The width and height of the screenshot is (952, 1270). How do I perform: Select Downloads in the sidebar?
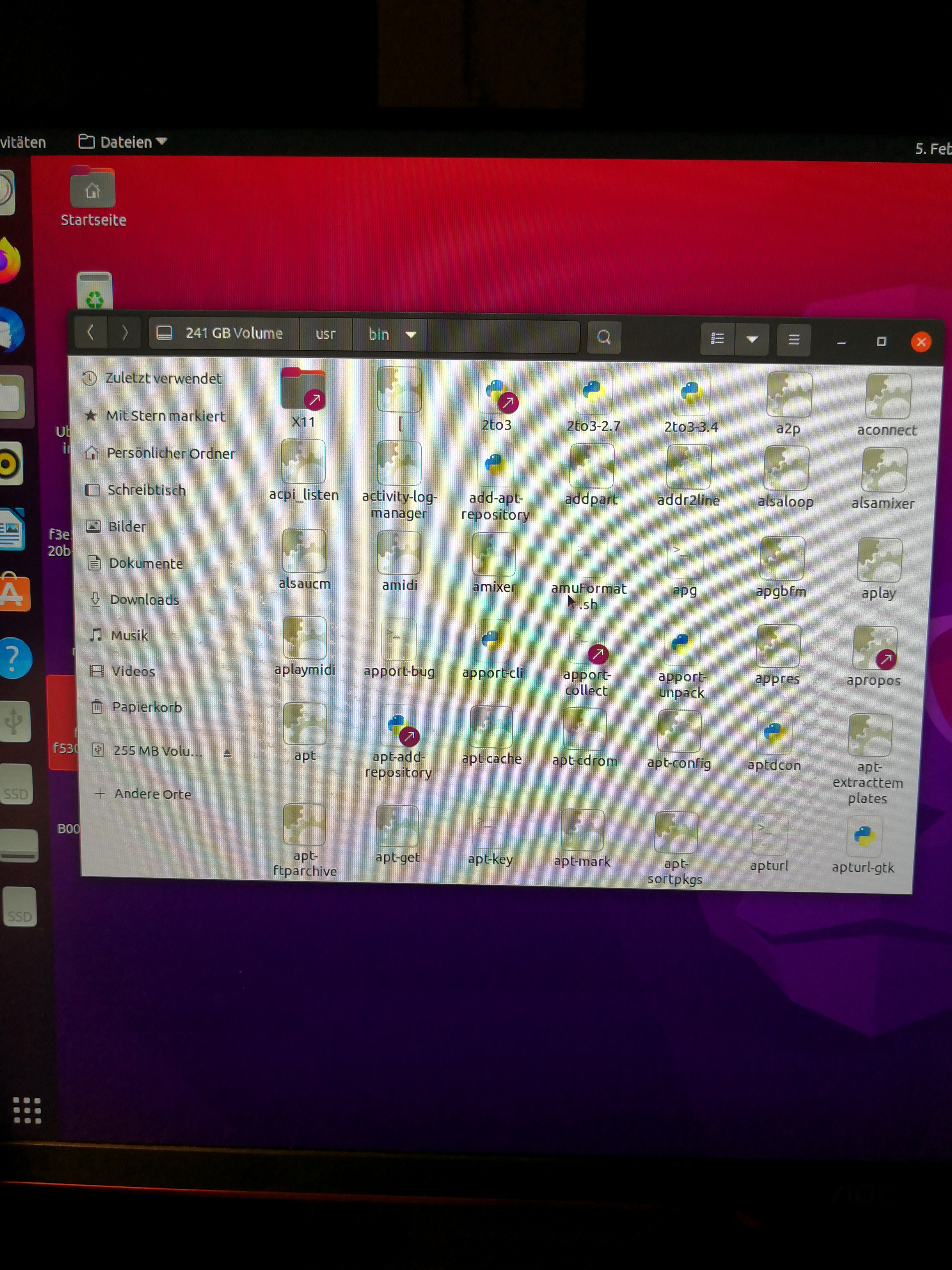pos(144,599)
